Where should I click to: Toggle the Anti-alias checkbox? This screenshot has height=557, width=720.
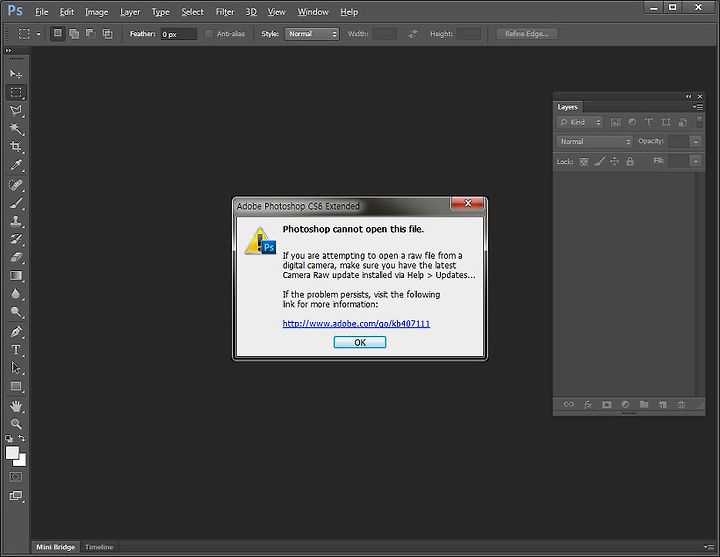click(x=208, y=34)
